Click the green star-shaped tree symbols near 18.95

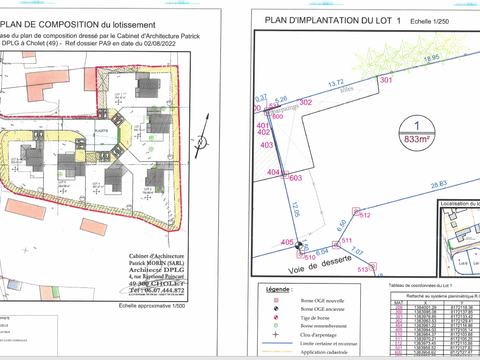click(411, 55)
